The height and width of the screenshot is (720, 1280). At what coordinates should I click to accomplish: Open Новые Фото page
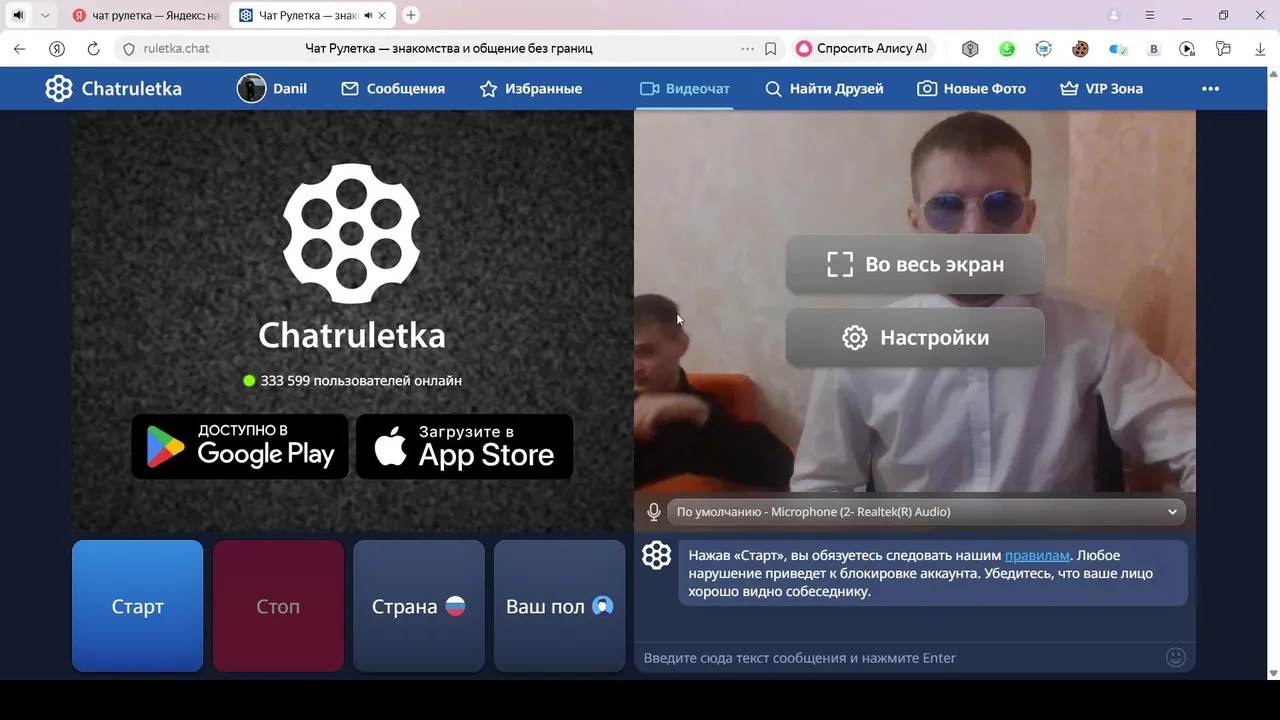coord(972,88)
